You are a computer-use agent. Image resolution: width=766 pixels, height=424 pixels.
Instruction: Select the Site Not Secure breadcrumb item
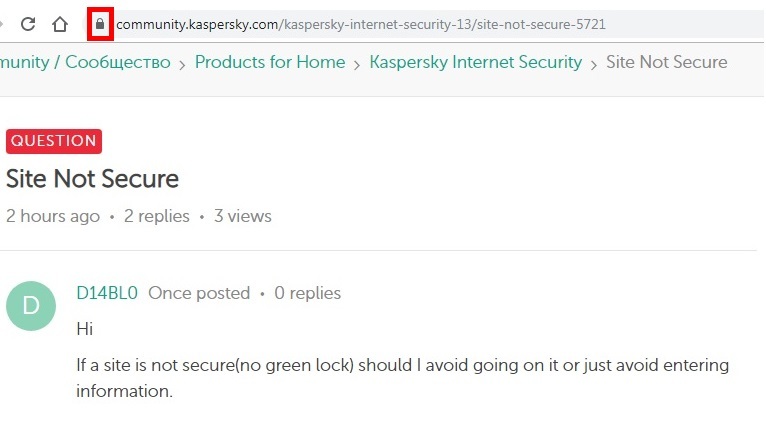tap(667, 63)
